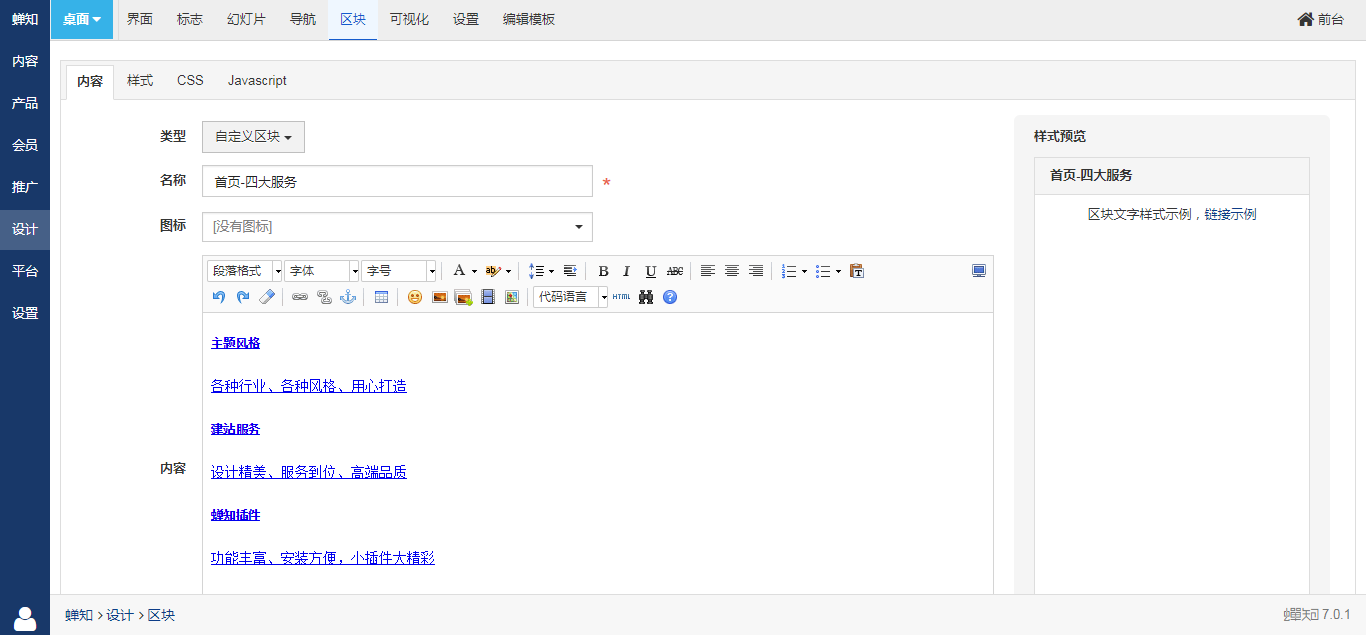The width and height of the screenshot is (1366, 635).
Task: Click the indent text icon
Action: click(570, 271)
